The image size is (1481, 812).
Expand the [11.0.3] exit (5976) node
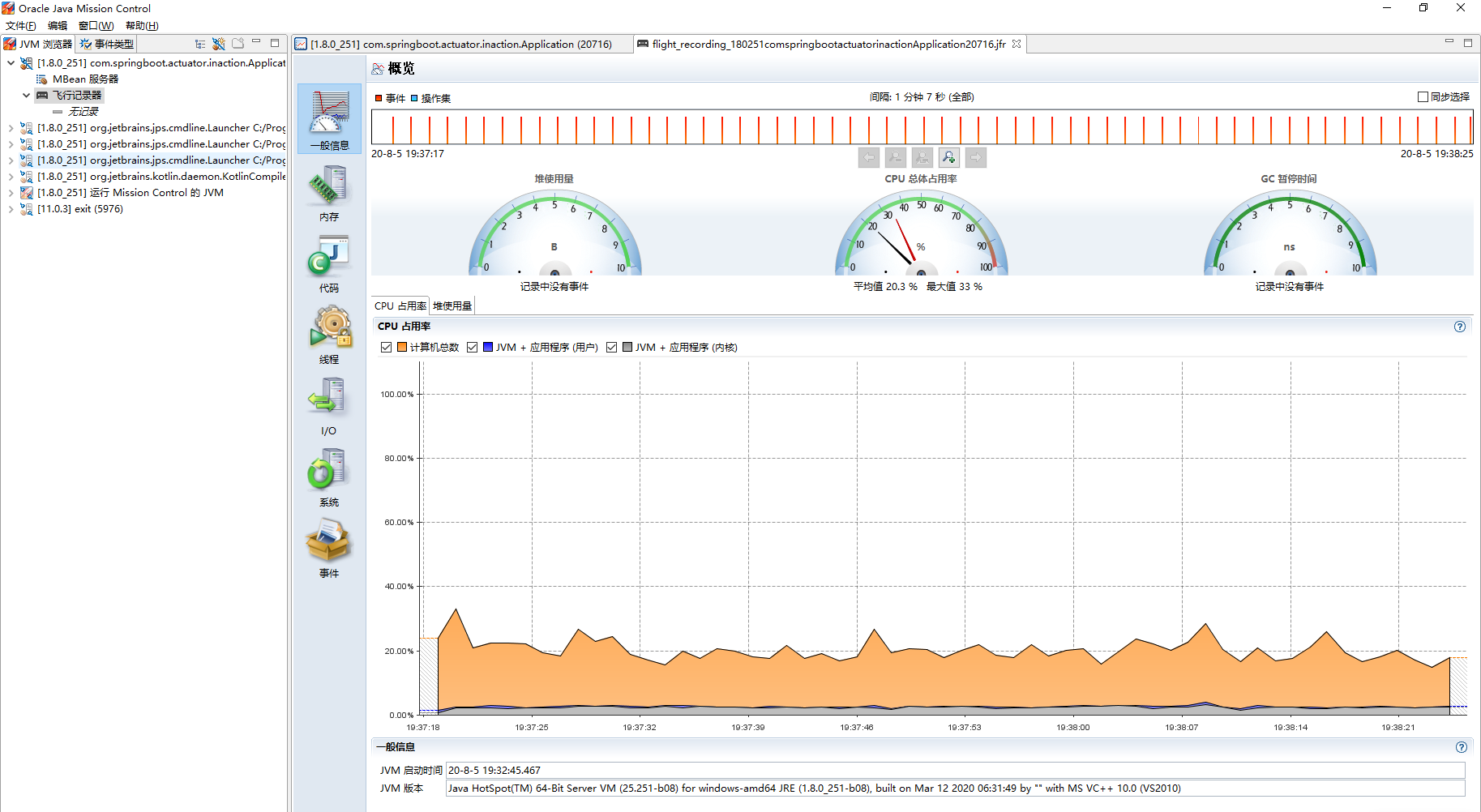point(11,208)
